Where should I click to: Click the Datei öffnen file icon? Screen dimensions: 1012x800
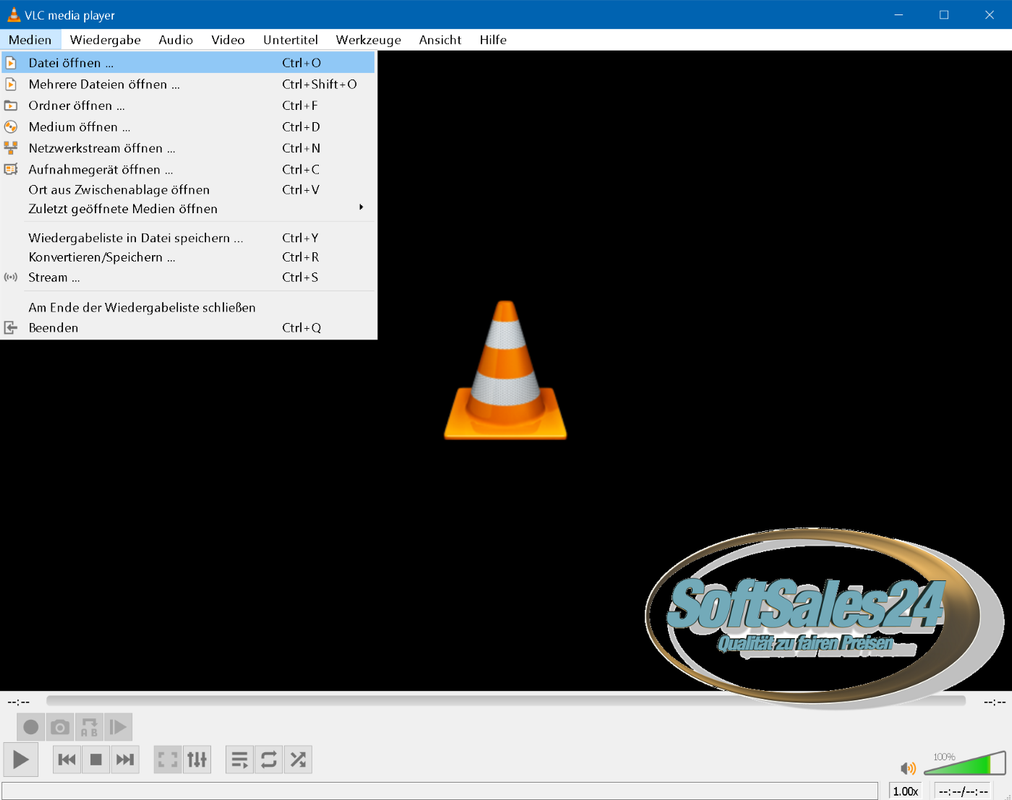[11, 63]
